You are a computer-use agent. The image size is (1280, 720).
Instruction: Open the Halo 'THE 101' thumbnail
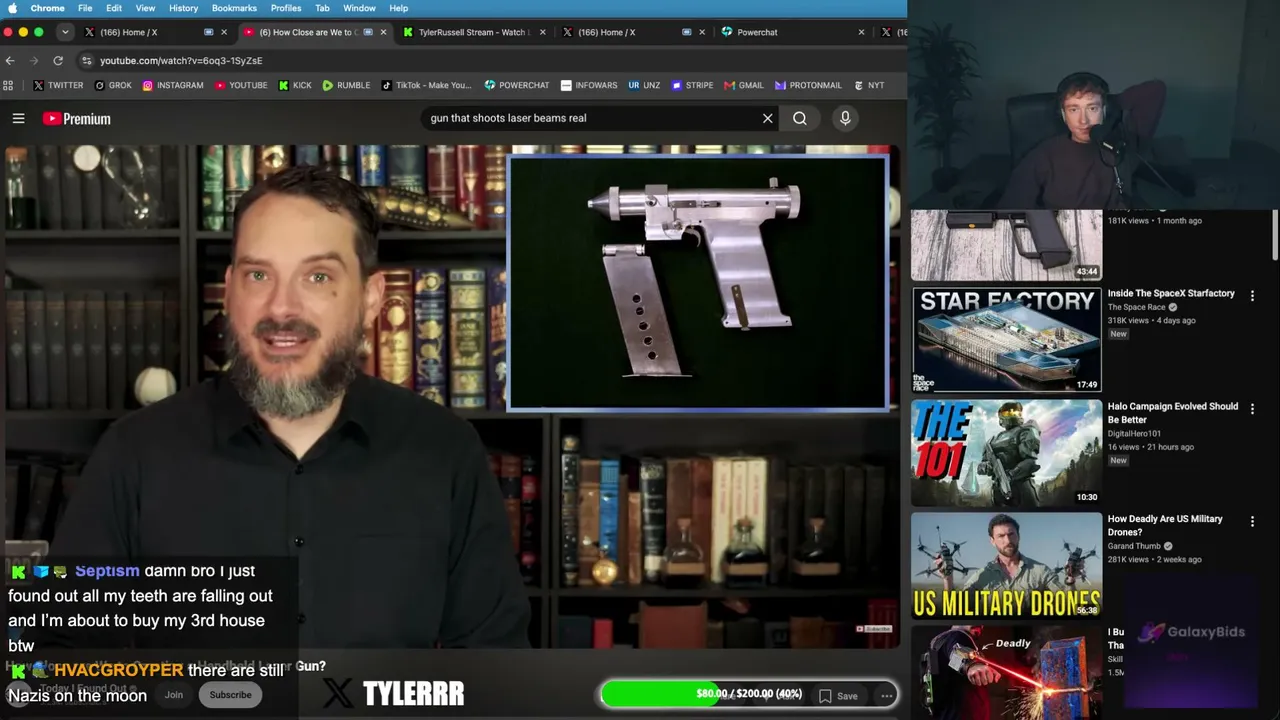(x=1006, y=453)
